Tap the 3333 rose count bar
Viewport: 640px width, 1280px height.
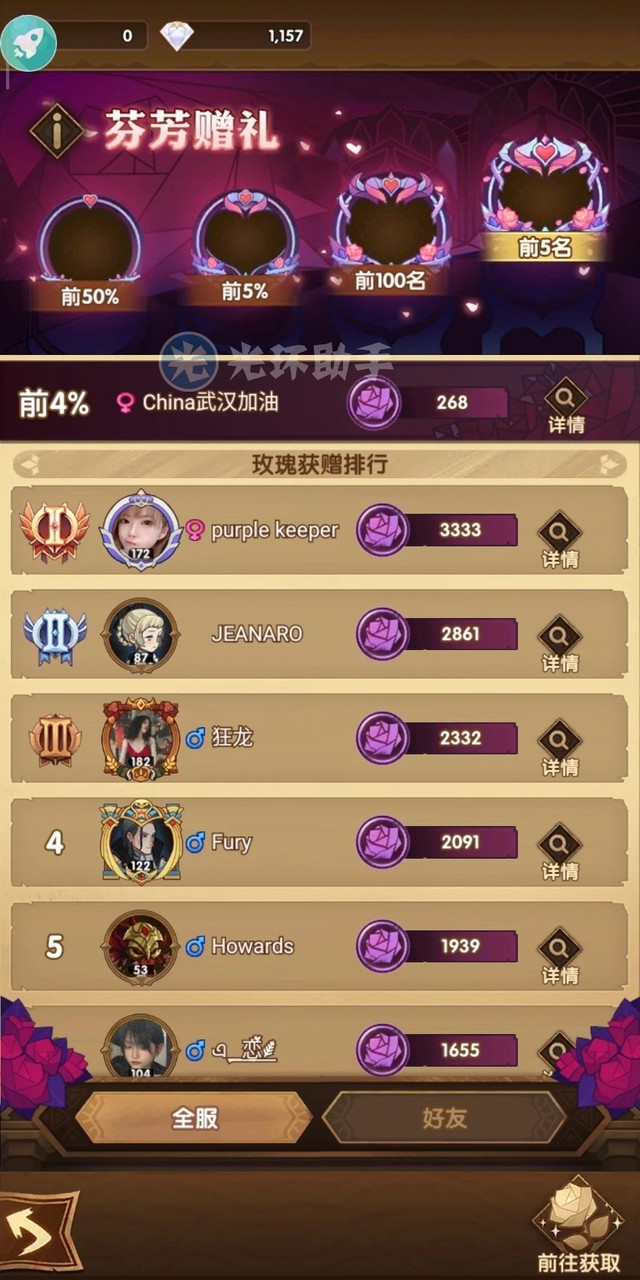(x=438, y=530)
